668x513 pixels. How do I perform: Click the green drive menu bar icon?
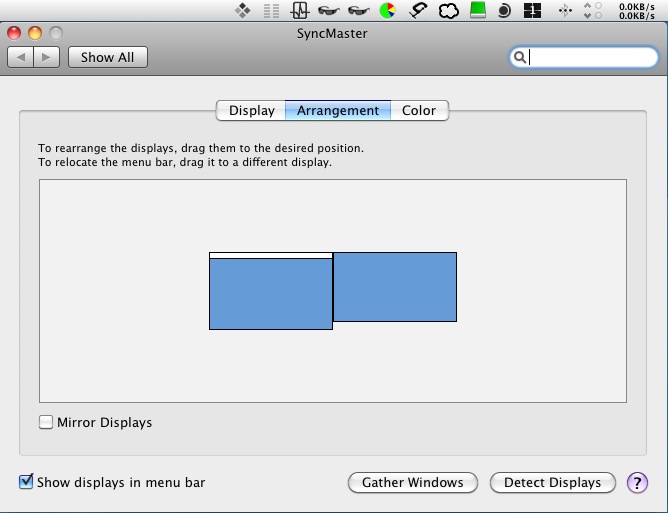[478, 10]
